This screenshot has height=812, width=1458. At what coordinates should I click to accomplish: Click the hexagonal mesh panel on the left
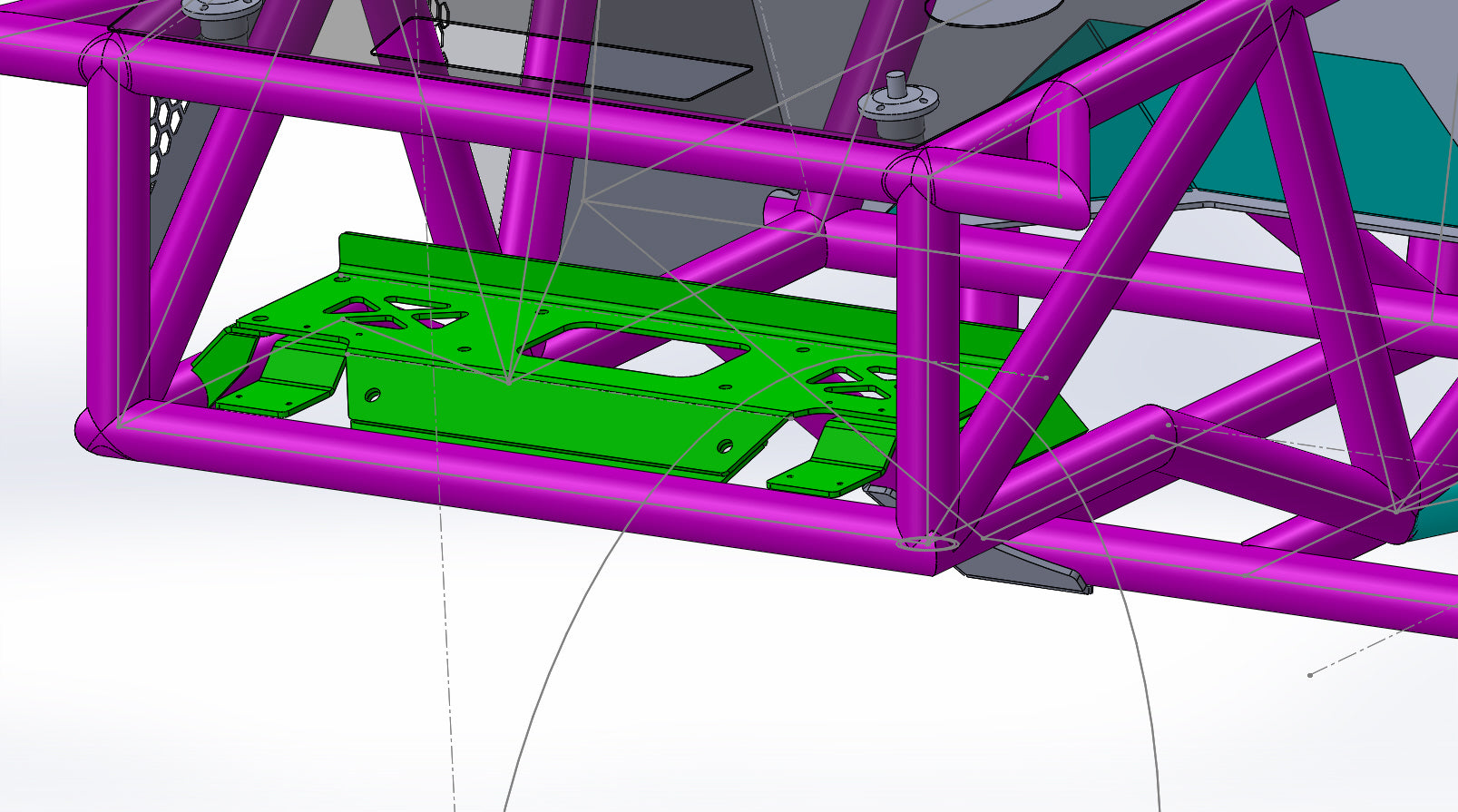[168, 136]
